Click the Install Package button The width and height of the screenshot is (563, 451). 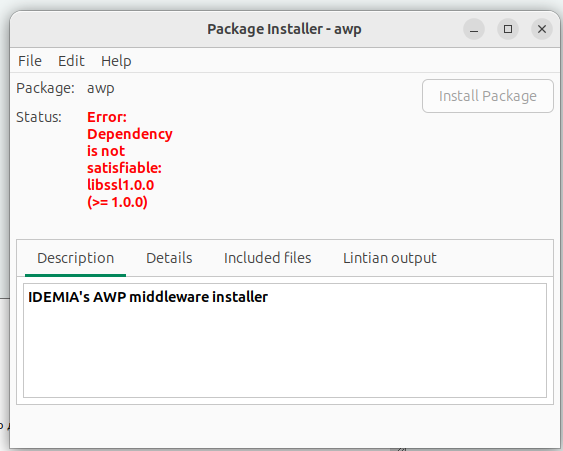pyautogui.click(x=488, y=96)
